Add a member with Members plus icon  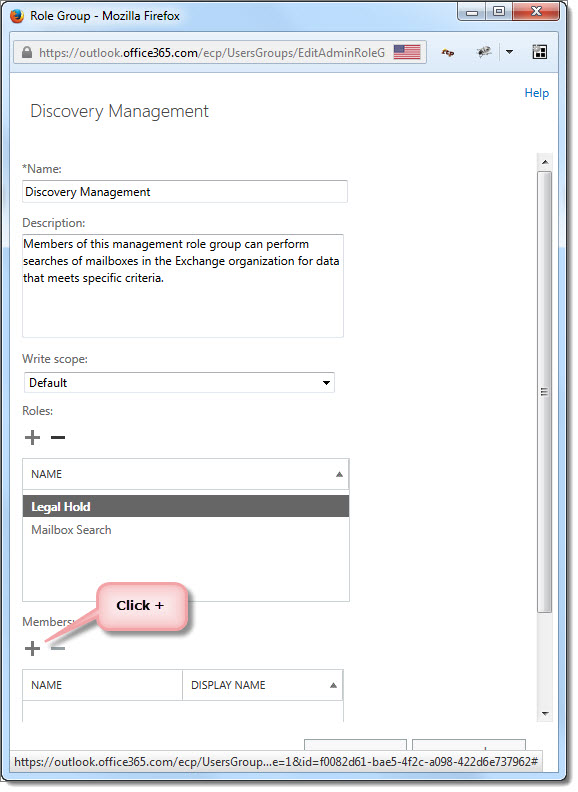click(32, 648)
